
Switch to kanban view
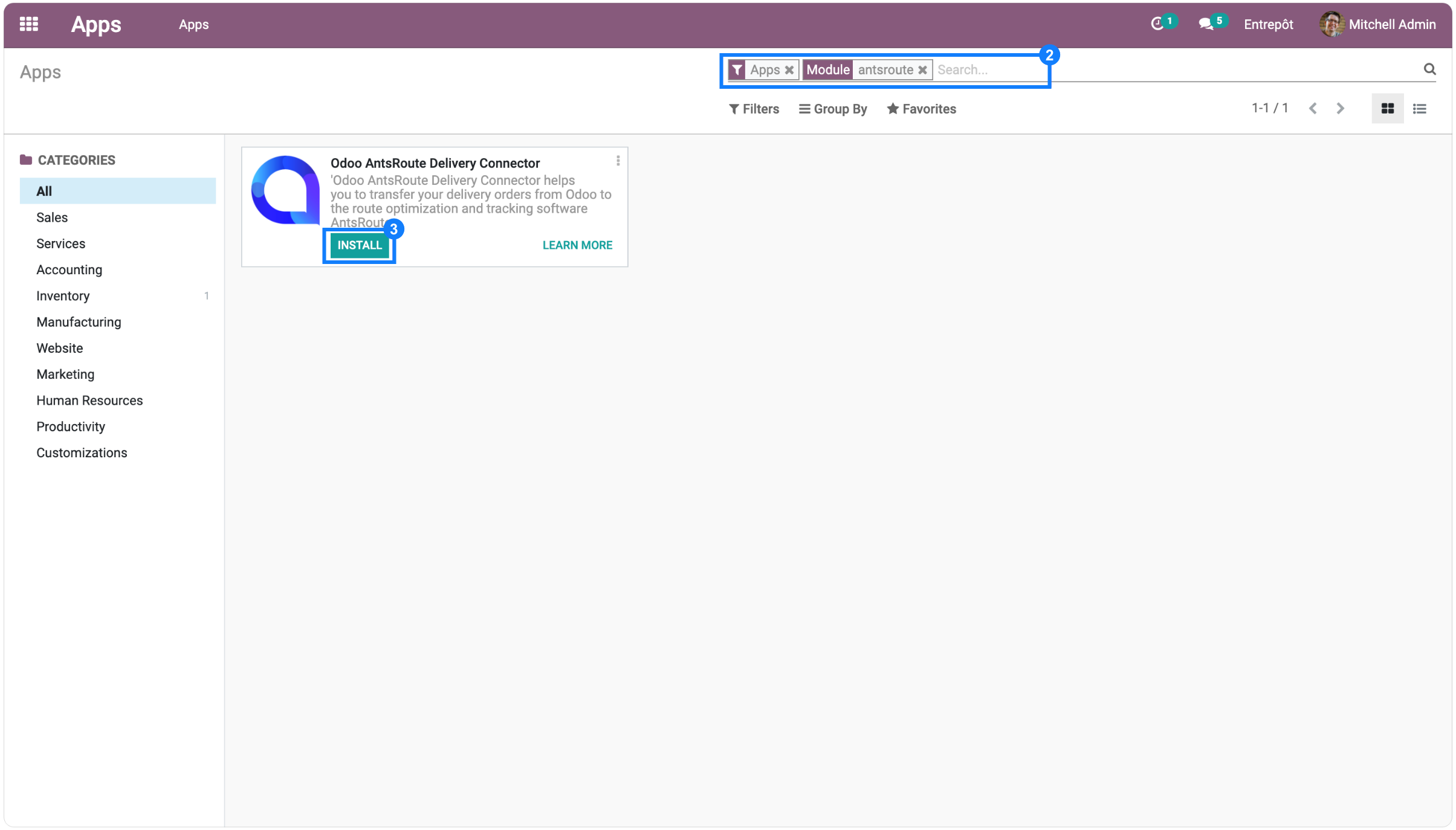click(x=1387, y=109)
